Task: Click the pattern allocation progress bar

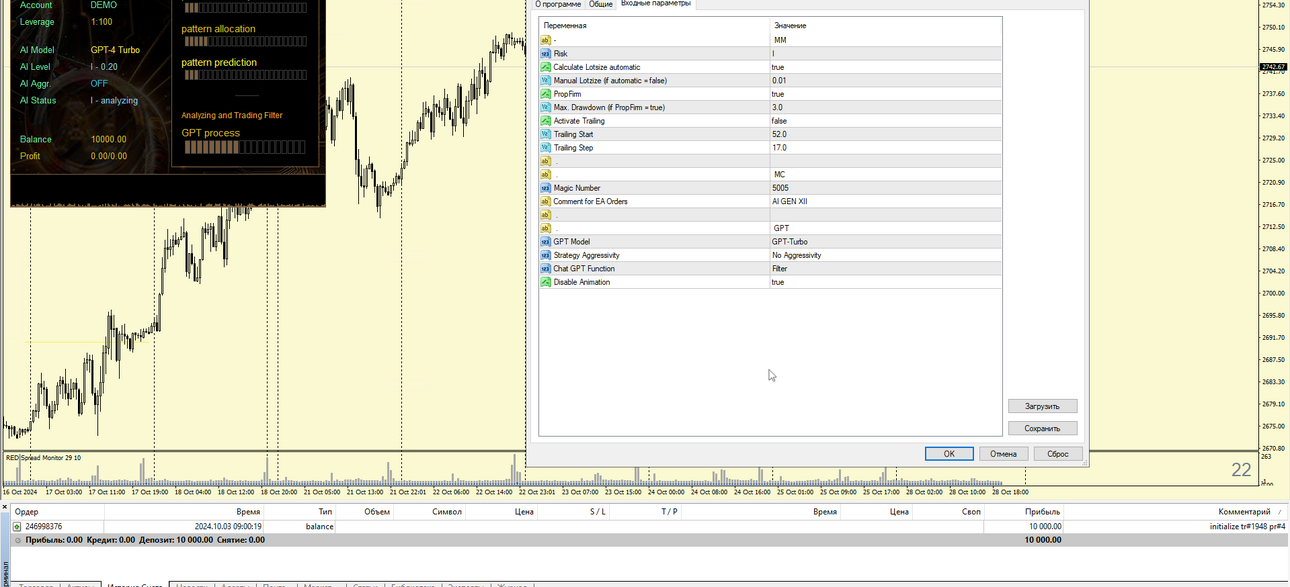Action: pos(245,42)
